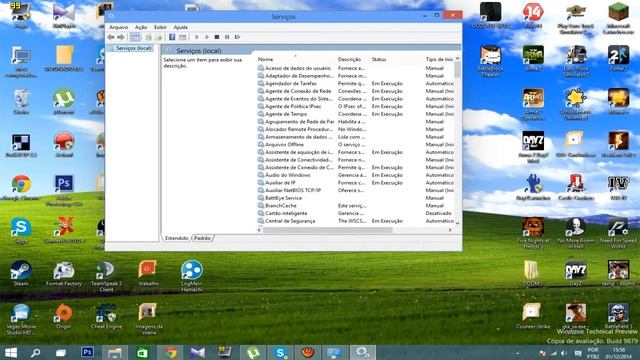Viewport: 640px width, 360px height.
Task: Open the Exibir menu
Action: 160,27
